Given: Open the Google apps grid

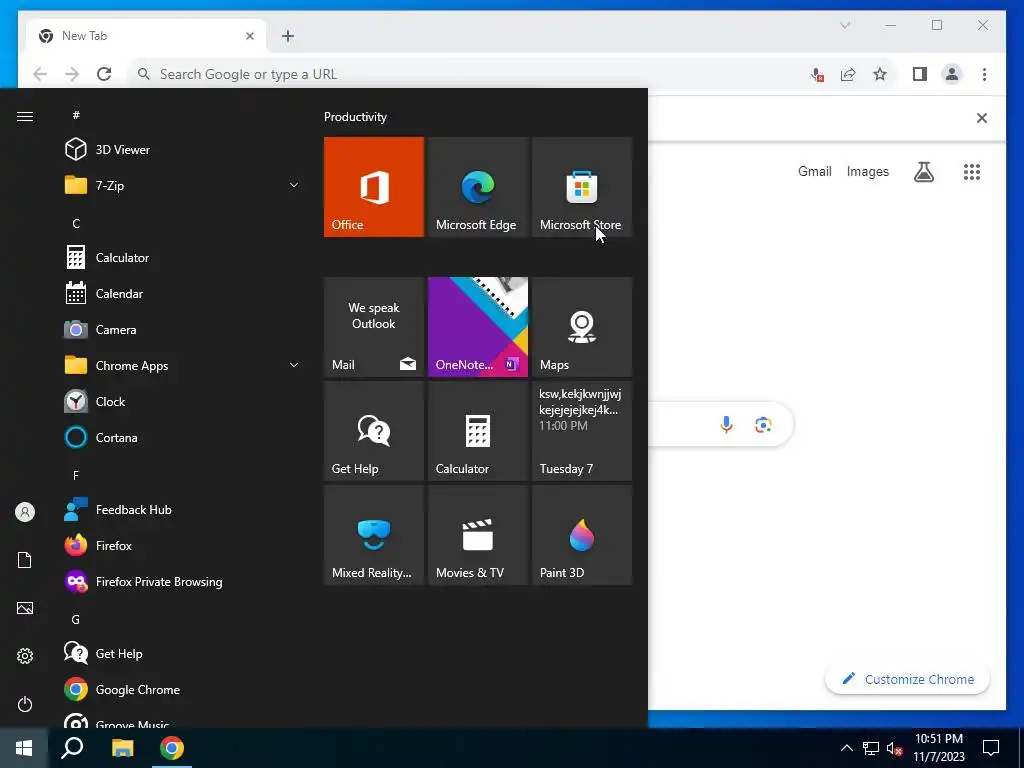Looking at the screenshot, I should tap(972, 172).
